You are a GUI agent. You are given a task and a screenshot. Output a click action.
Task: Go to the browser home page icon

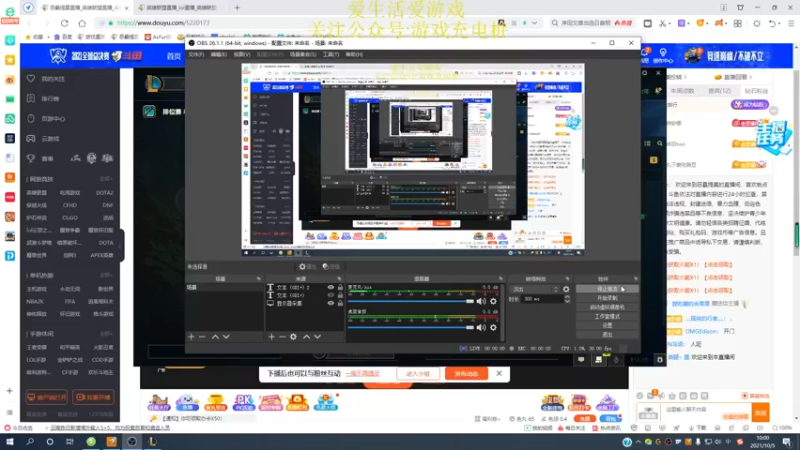tap(82, 23)
